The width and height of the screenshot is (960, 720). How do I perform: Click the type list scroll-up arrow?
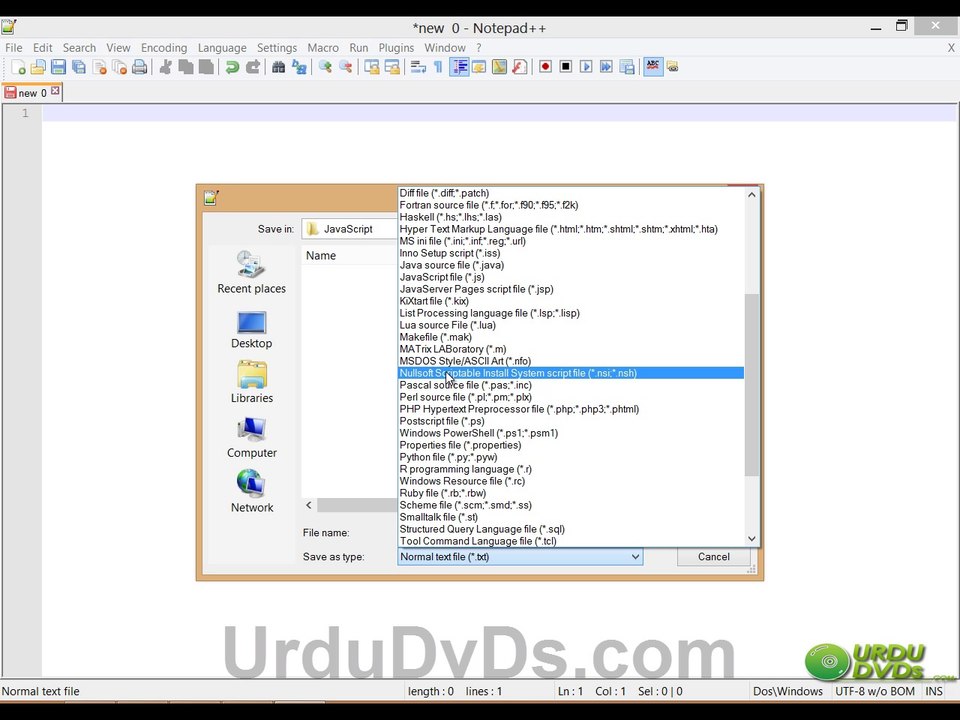752,195
